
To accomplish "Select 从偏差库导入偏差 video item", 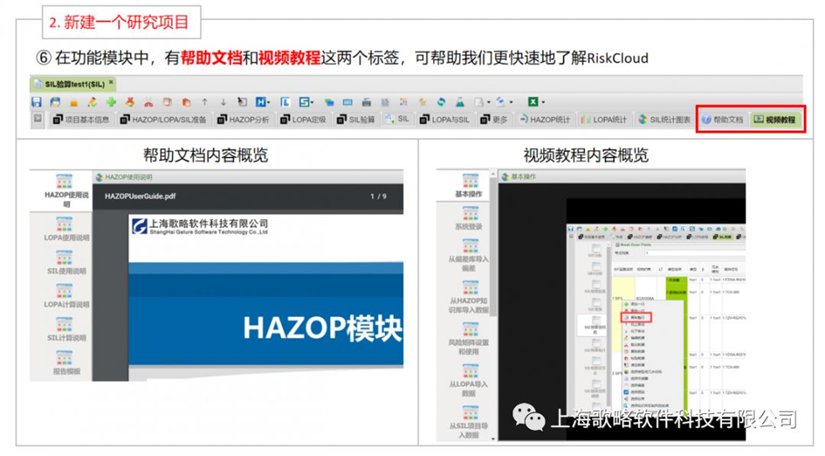I will tap(468, 255).
